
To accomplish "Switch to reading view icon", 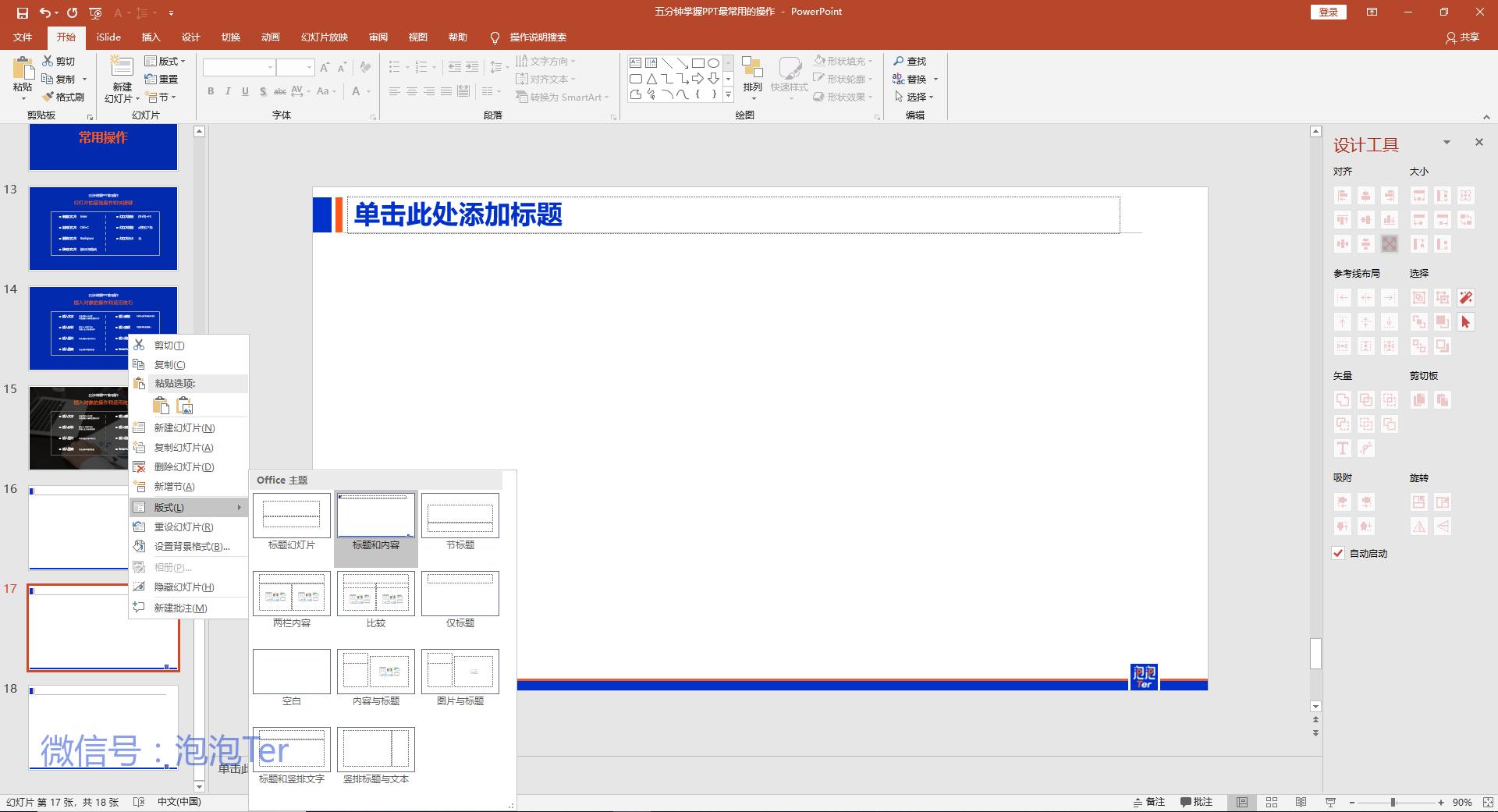I will (x=1301, y=802).
